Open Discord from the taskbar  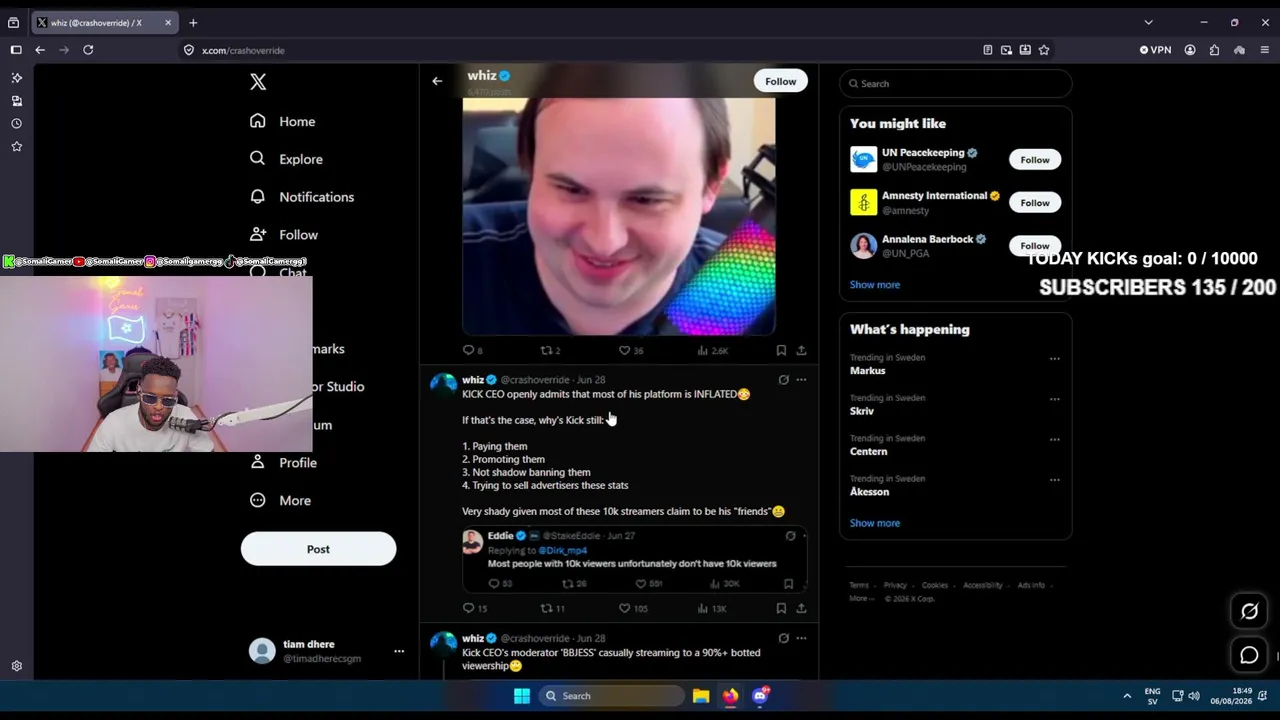760,696
